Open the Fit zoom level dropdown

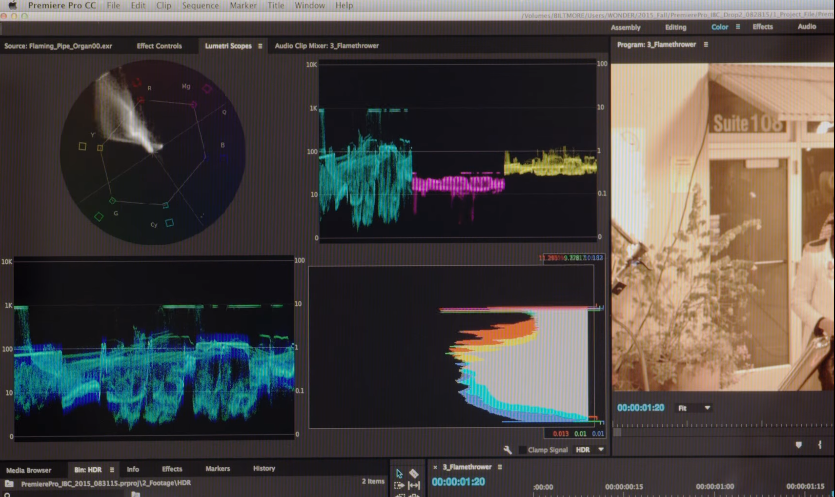[x=694, y=408]
